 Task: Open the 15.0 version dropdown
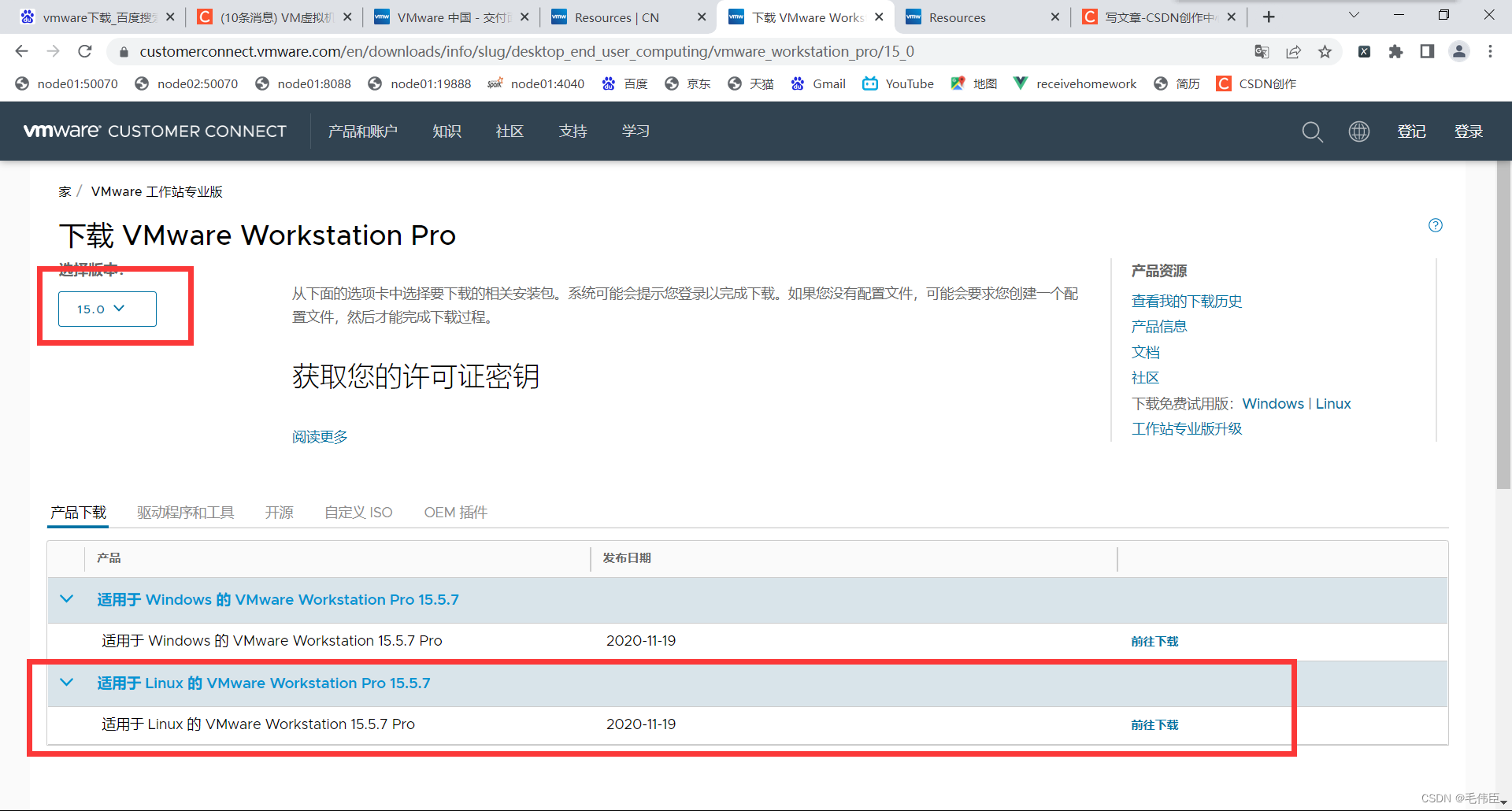(x=107, y=309)
